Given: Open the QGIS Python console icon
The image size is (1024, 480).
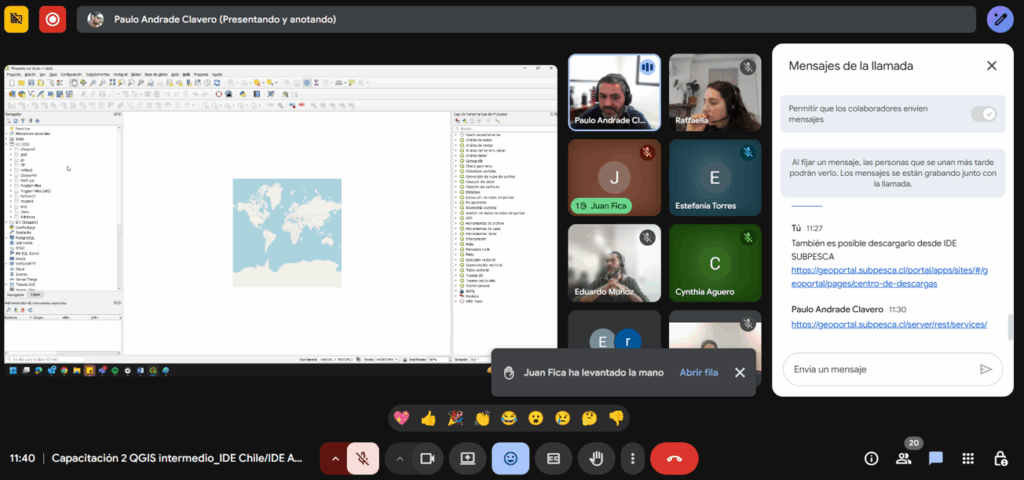Looking at the screenshot, I should click(x=243, y=94).
